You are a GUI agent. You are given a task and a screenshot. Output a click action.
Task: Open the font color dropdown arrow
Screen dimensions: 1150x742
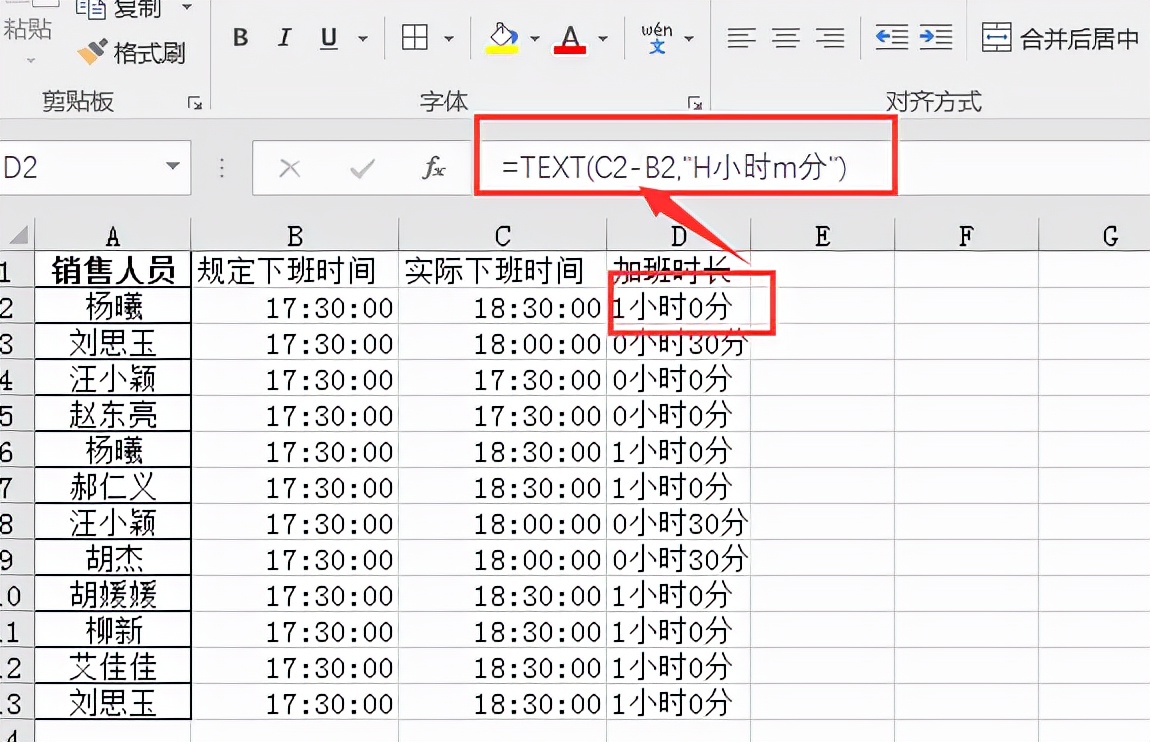(603, 38)
